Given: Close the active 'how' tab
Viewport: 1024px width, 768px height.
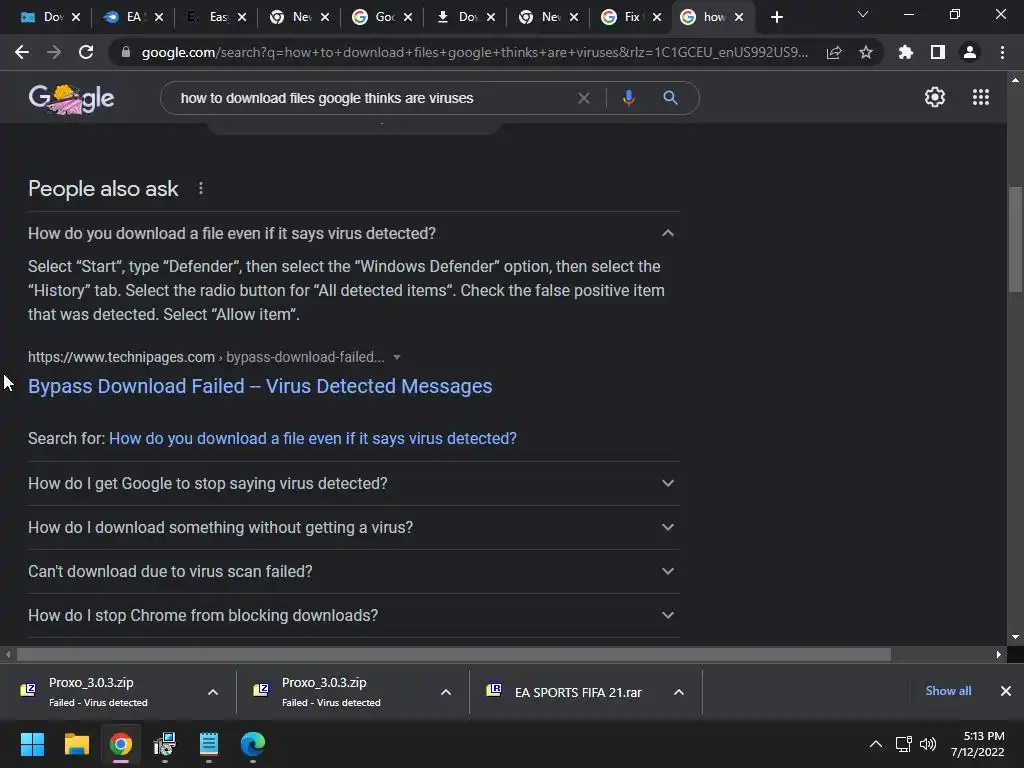Looking at the screenshot, I should 739,17.
